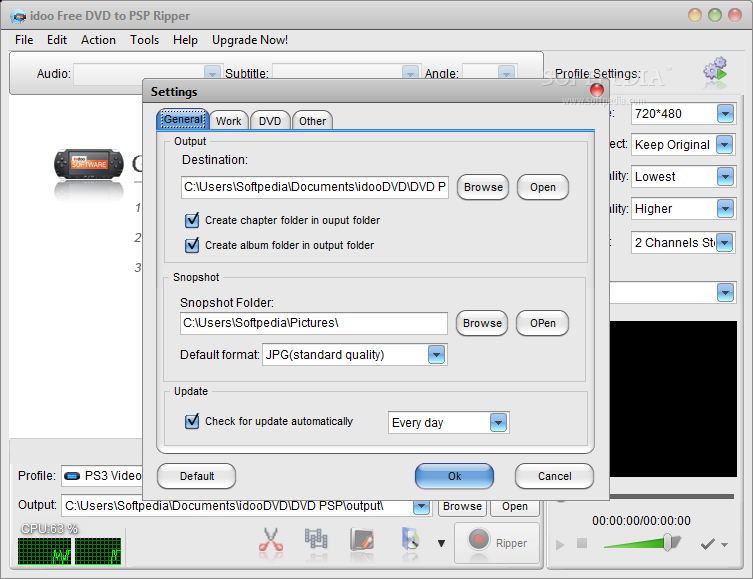
Task: Click the CPU usage graph monitor
Action: 70,551
